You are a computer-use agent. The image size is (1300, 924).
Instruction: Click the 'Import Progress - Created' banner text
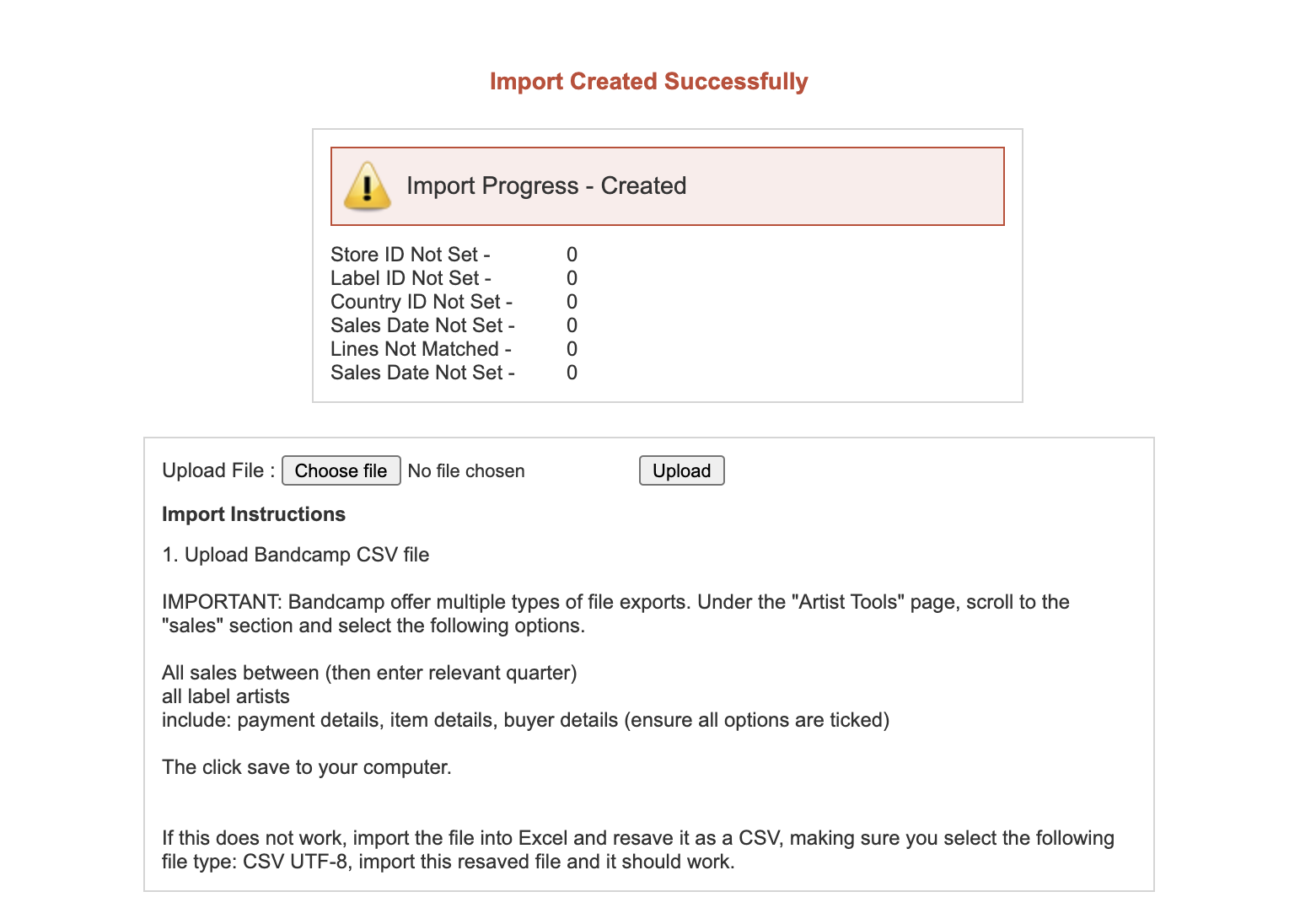546,185
